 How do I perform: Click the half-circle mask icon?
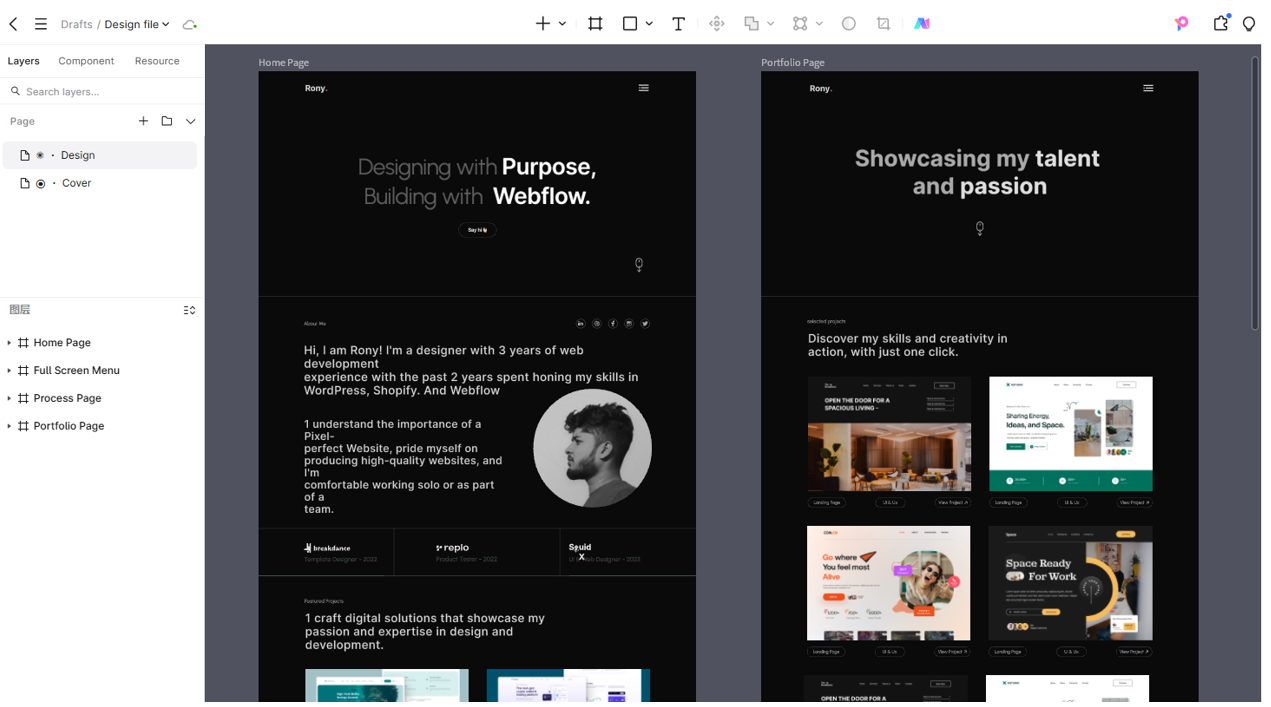[848, 23]
